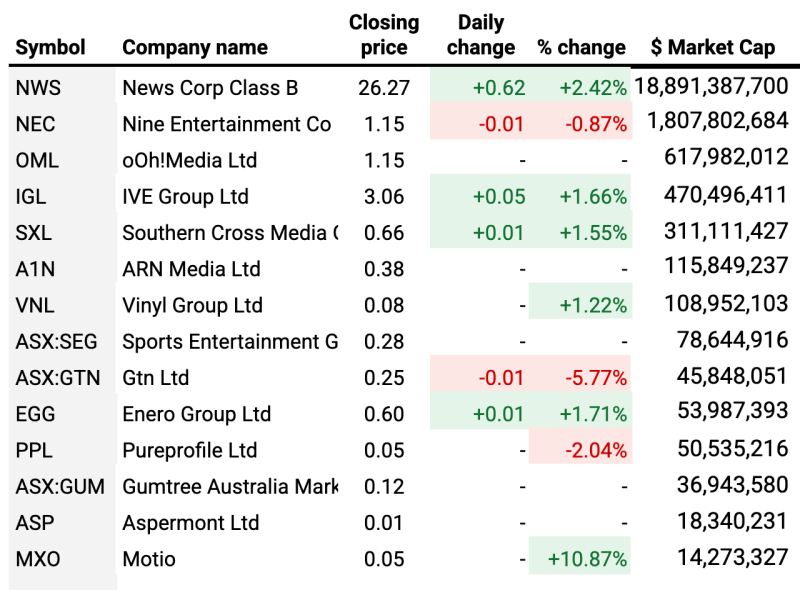
Task: Click Motio +10.87% change cell
Action: [x=589, y=559]
